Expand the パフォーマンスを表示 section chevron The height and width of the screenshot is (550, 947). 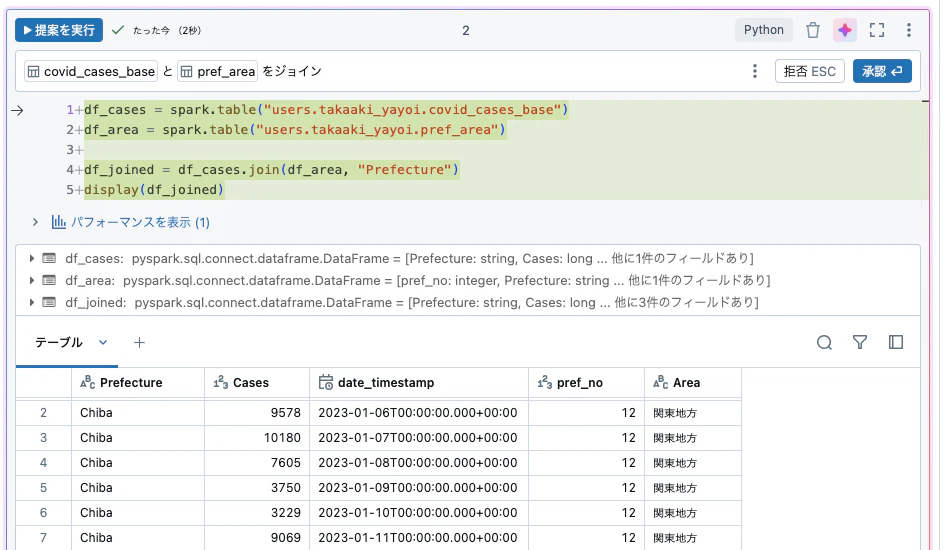click(35, 222)
